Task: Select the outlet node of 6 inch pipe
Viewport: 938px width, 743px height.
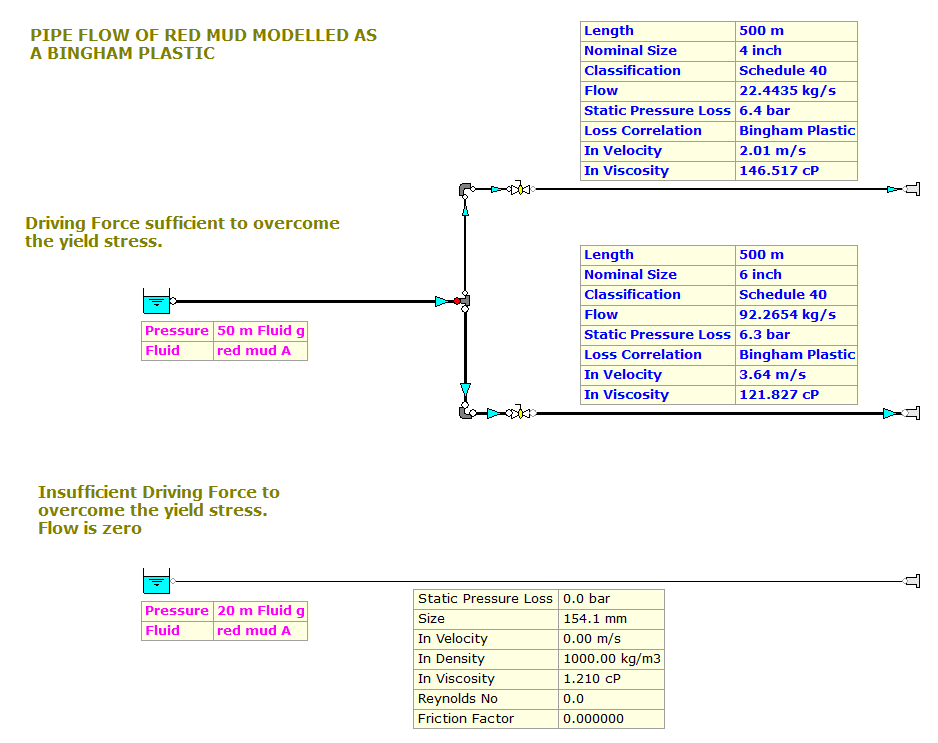Action: [x=912, y=413]
